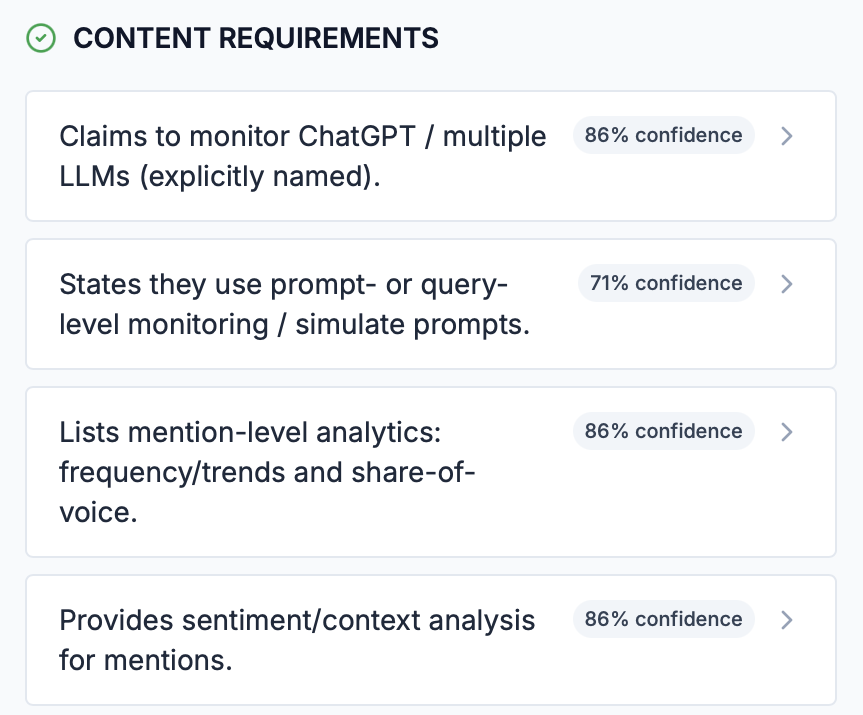Click the "LLMs (explicitly named)." text line
This screenshot has height=715, width=863.
click(x=220, y=178)
